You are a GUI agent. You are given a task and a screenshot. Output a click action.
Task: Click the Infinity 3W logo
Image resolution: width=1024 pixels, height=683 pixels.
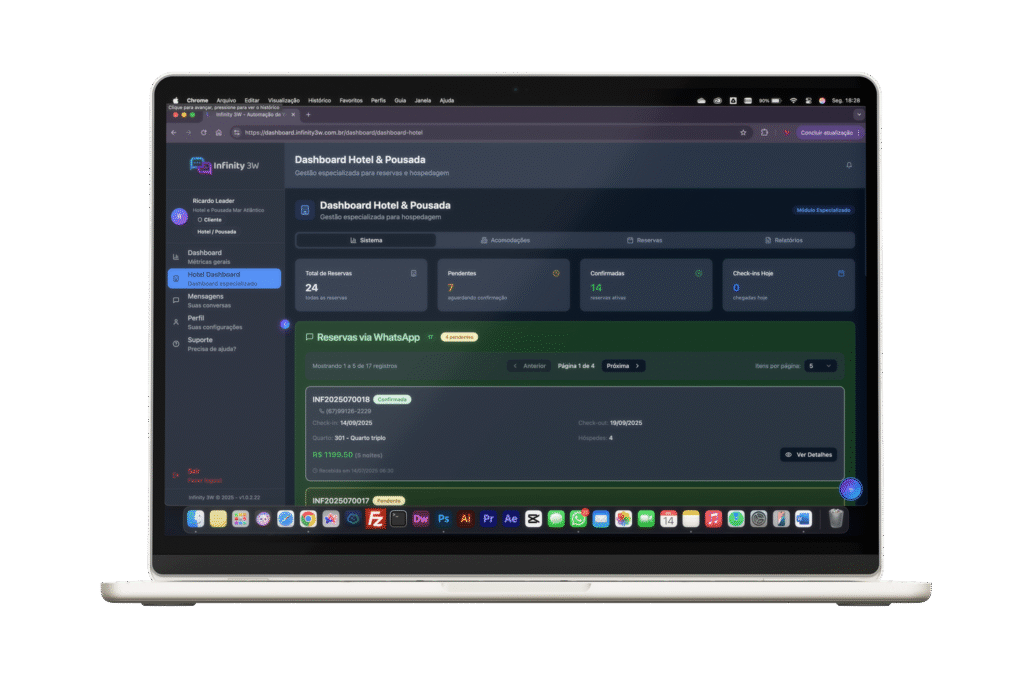pos(225,165)
